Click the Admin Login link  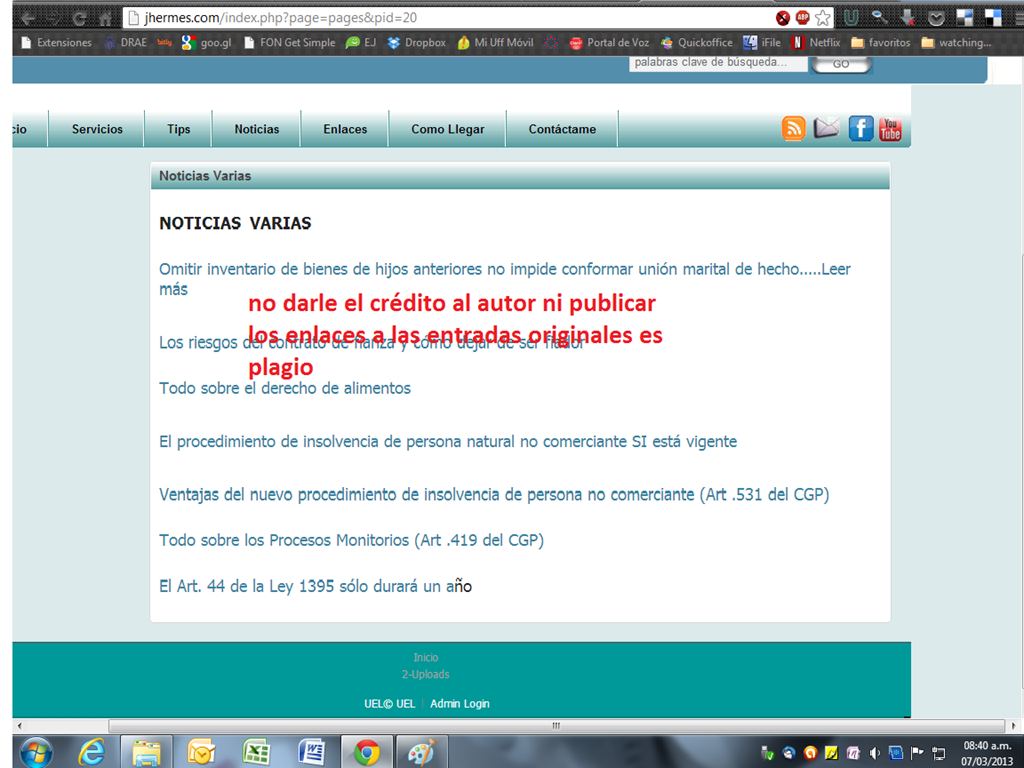click(x=460, y=704)
